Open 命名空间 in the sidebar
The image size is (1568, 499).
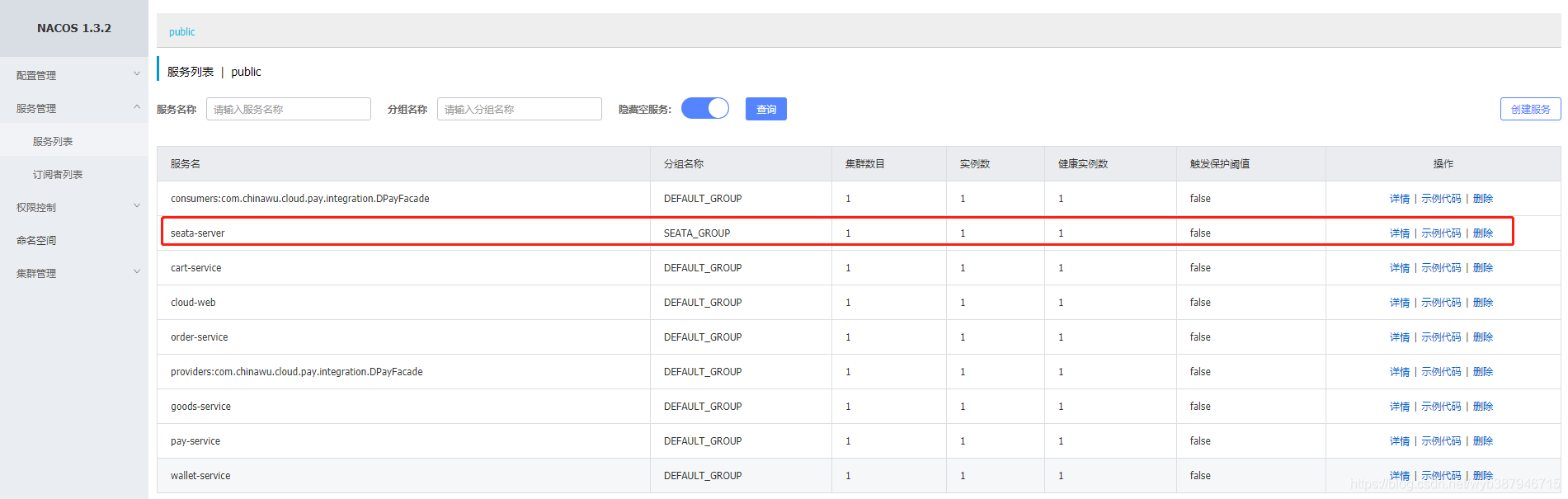point(36,240)
